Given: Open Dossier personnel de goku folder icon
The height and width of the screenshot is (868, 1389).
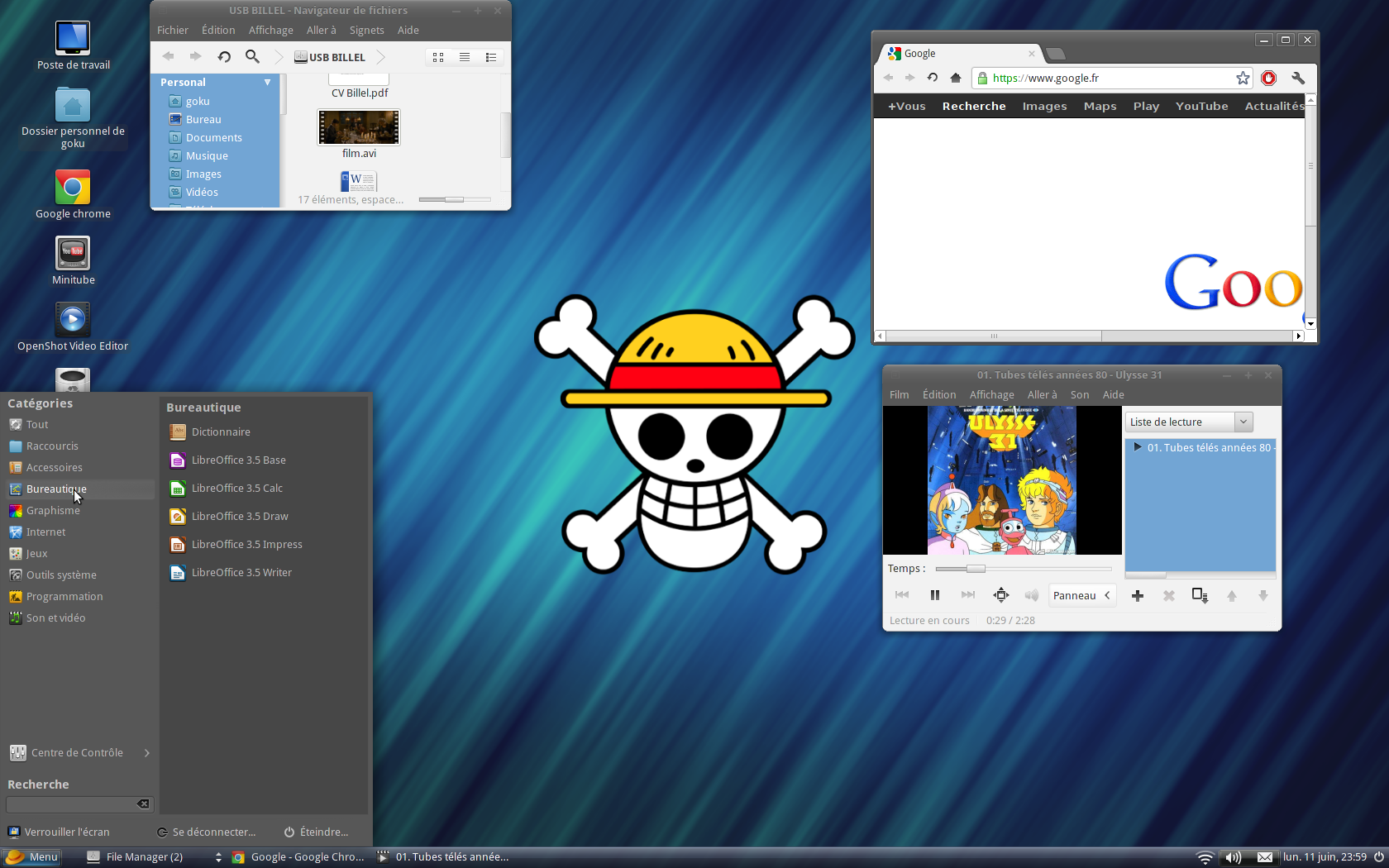Looking at the screenshot, I should 73,105.
